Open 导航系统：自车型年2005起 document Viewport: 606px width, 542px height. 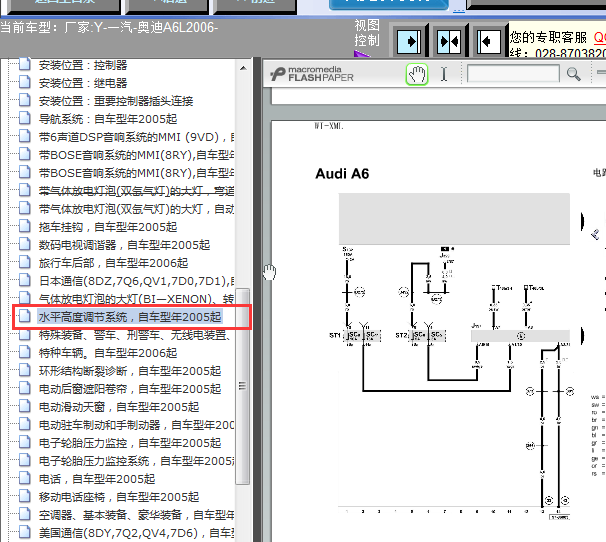tap(107, 119)
